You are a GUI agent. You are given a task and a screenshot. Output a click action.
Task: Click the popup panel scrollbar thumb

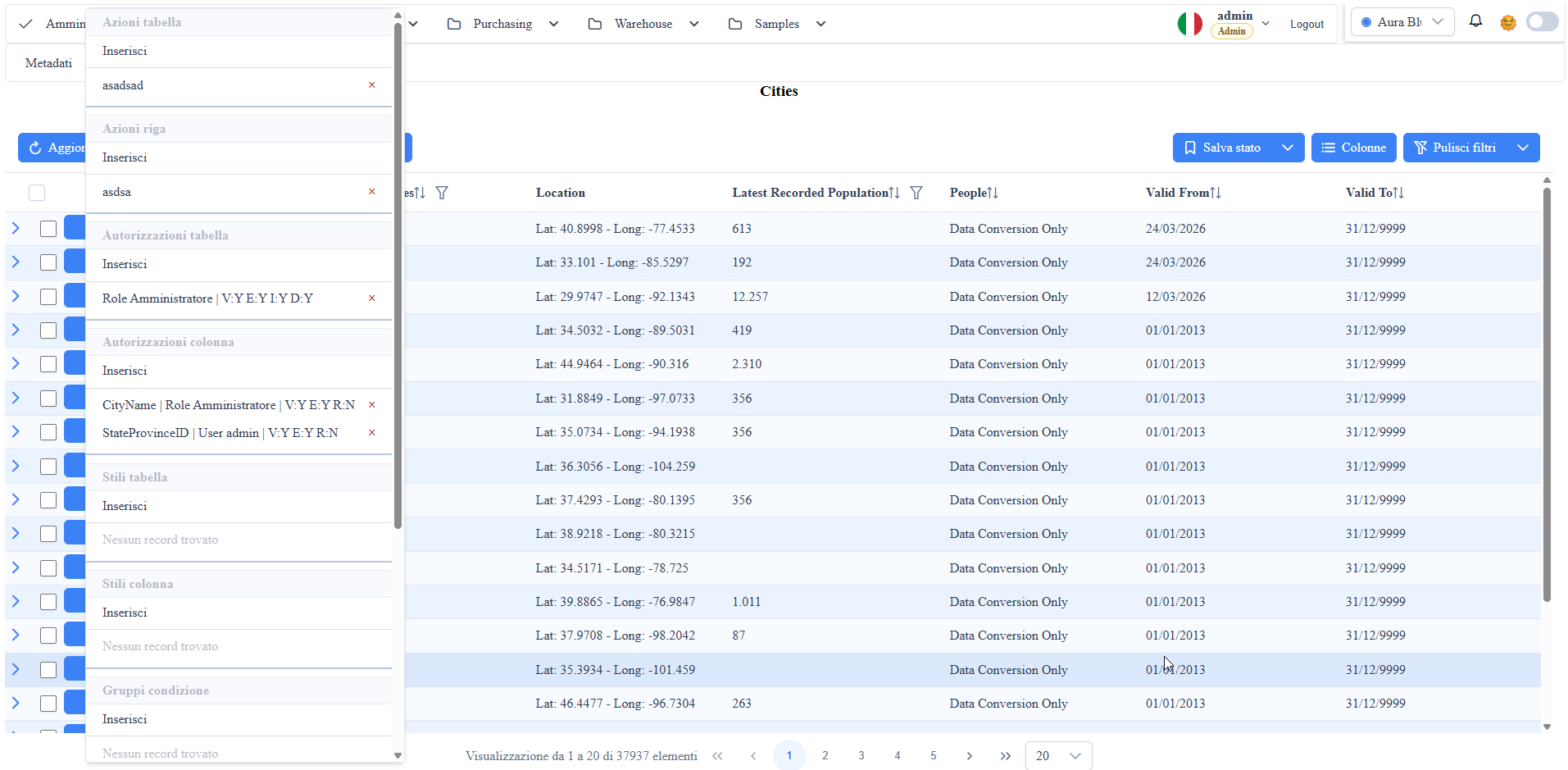coord(398,275)
